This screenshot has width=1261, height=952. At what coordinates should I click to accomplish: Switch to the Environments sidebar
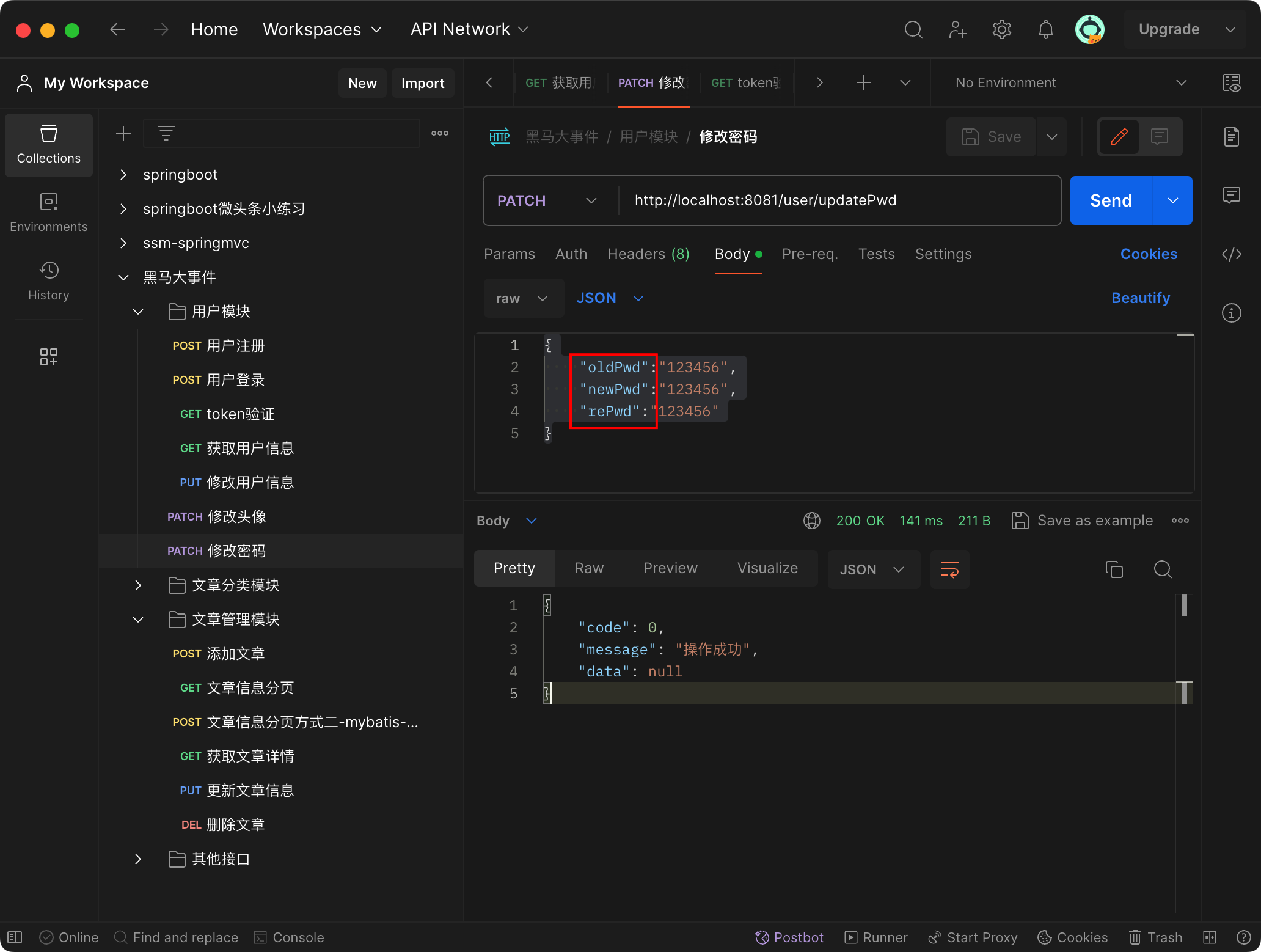coord(48,212)
